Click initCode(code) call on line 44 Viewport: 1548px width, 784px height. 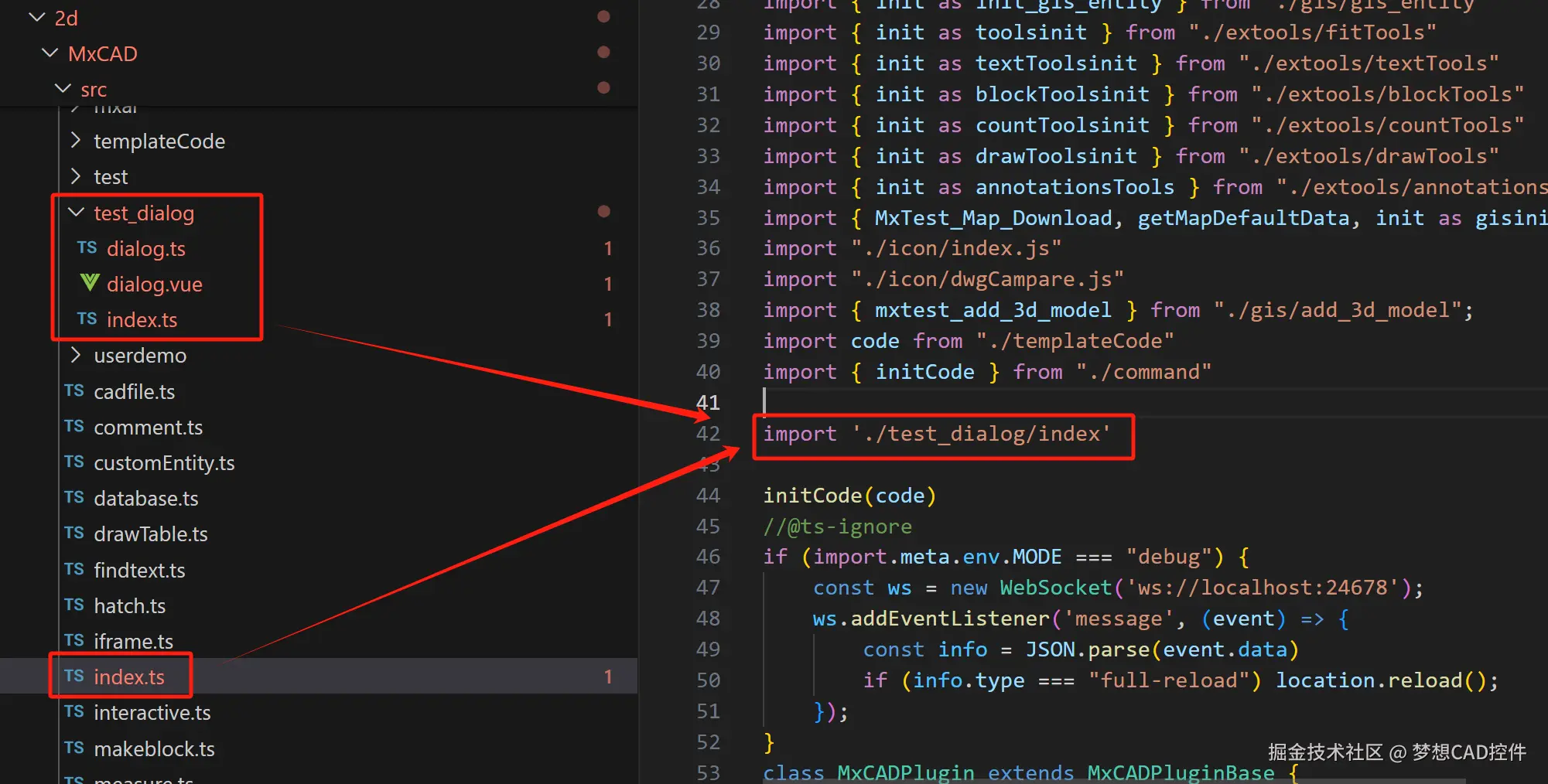tap(849, 496)
